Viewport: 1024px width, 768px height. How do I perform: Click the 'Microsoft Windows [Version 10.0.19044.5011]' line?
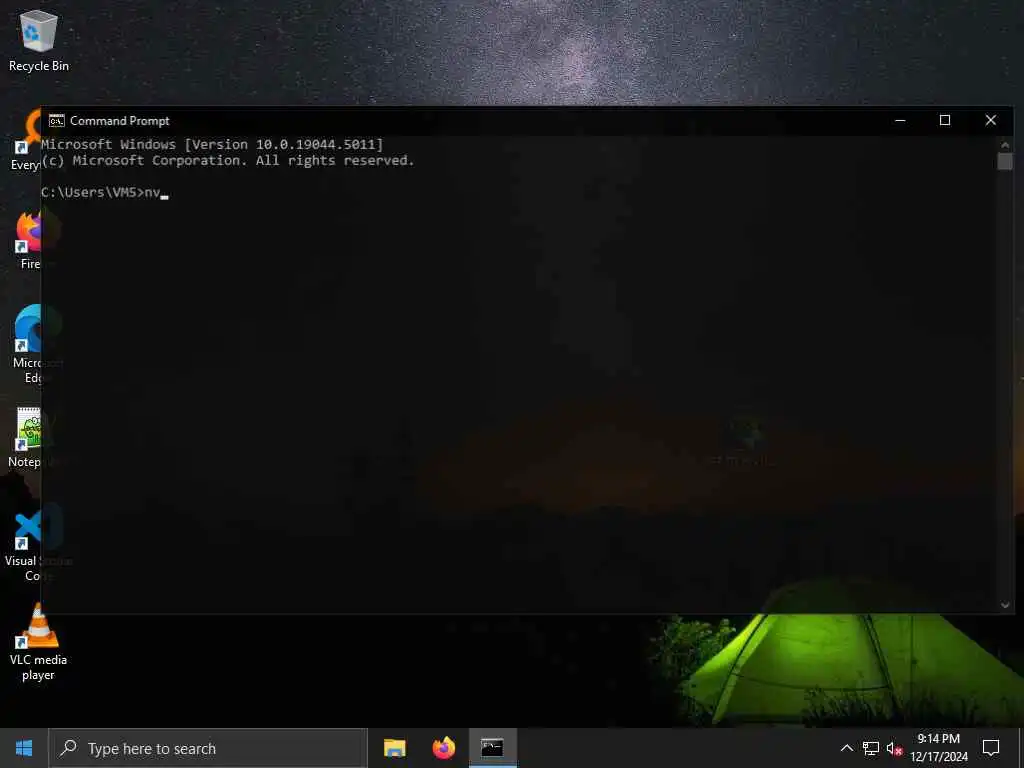click(x=212, y=144)
